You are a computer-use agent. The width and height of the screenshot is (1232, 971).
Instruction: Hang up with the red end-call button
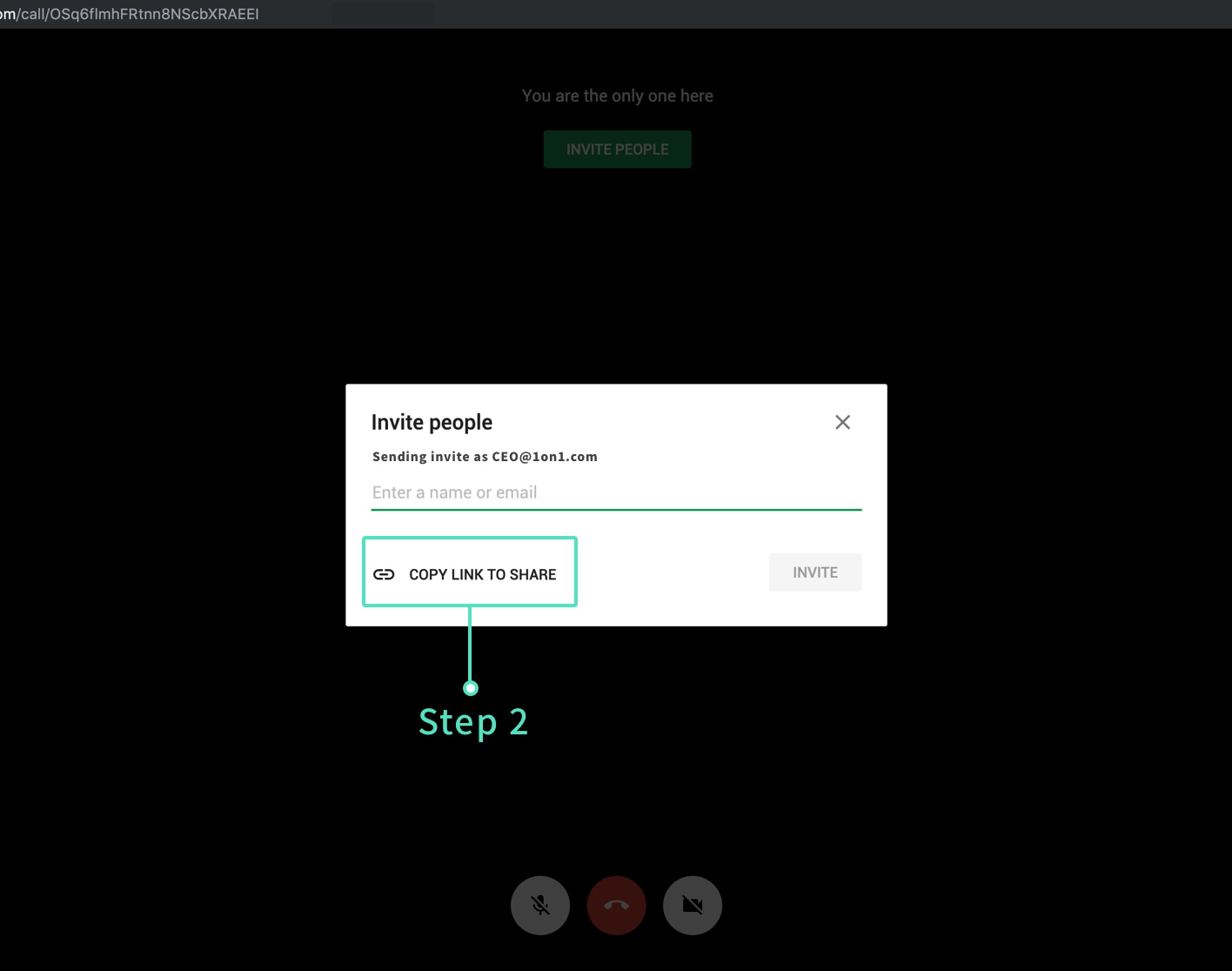coord(616,905)
